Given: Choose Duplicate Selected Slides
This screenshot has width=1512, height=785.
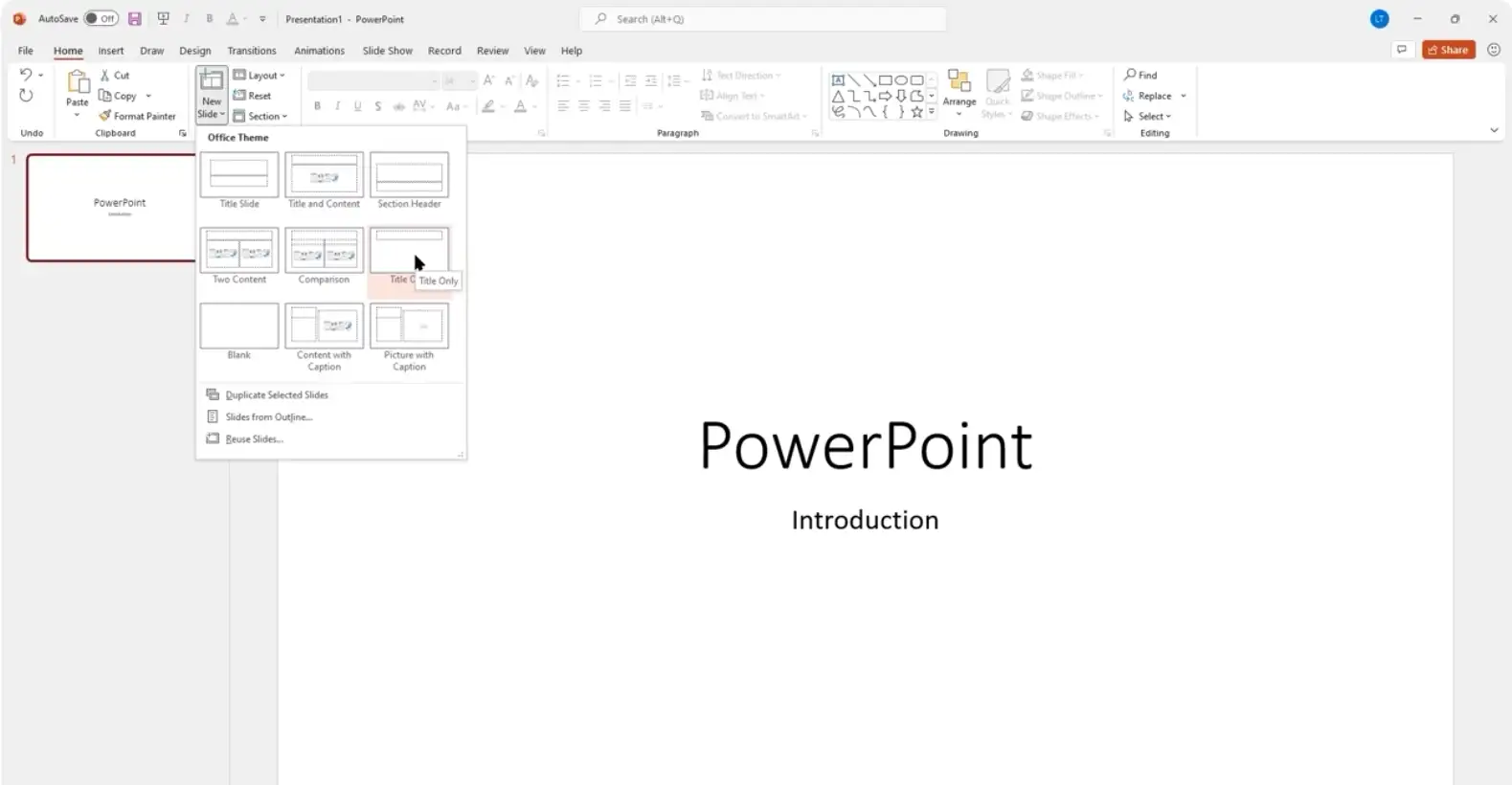Looking at the screenshot, I should coord(276,394).
